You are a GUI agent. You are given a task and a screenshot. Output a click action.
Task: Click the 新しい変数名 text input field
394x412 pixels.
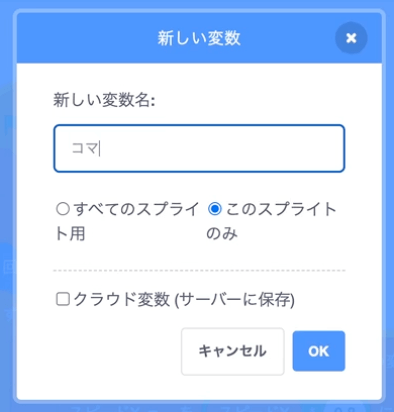[199, 148]
